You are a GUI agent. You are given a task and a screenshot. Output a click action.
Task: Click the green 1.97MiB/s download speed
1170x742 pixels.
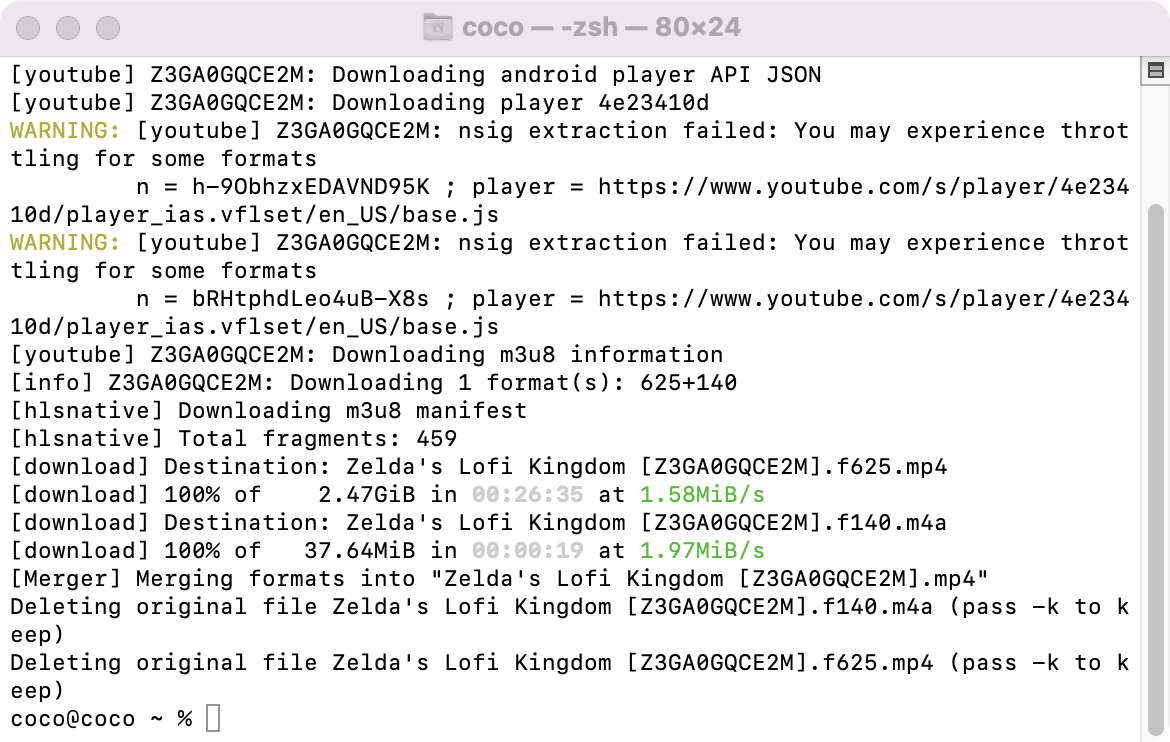[702, 551]
